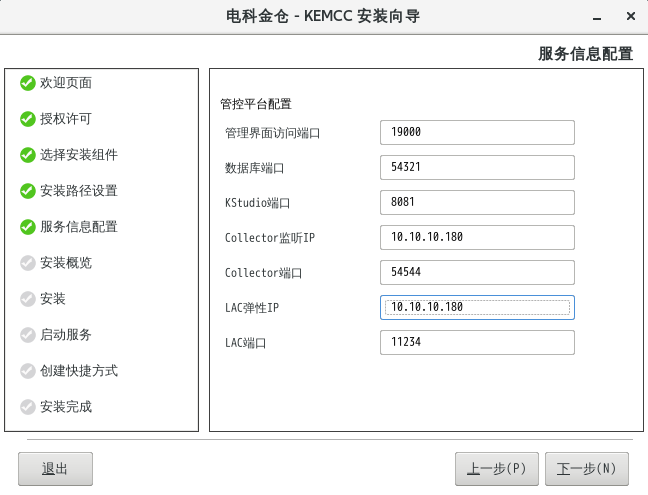
Task: Click the 数据库端口 label
Action: point(254,168)
